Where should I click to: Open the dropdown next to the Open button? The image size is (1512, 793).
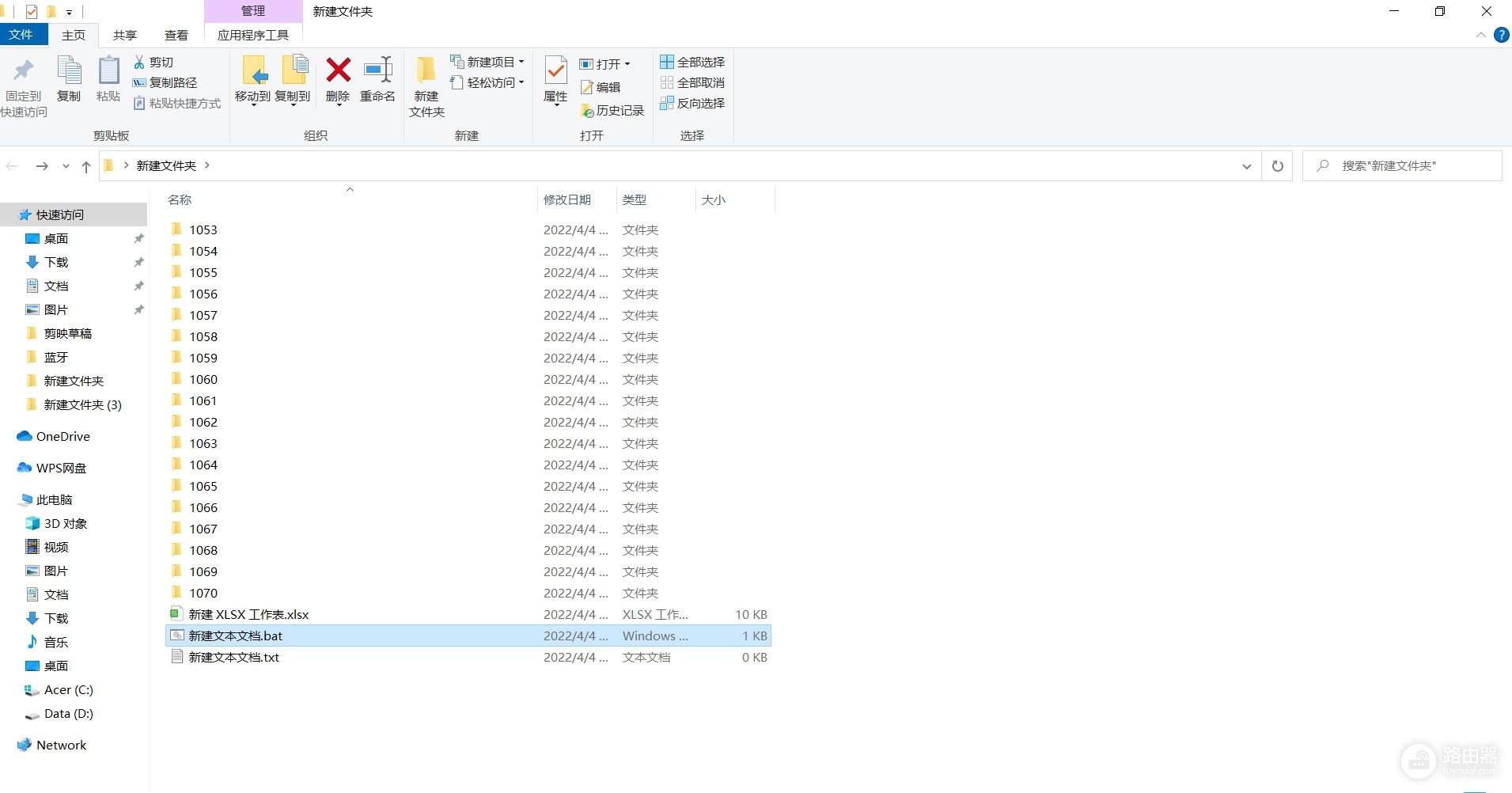(627, 64)
